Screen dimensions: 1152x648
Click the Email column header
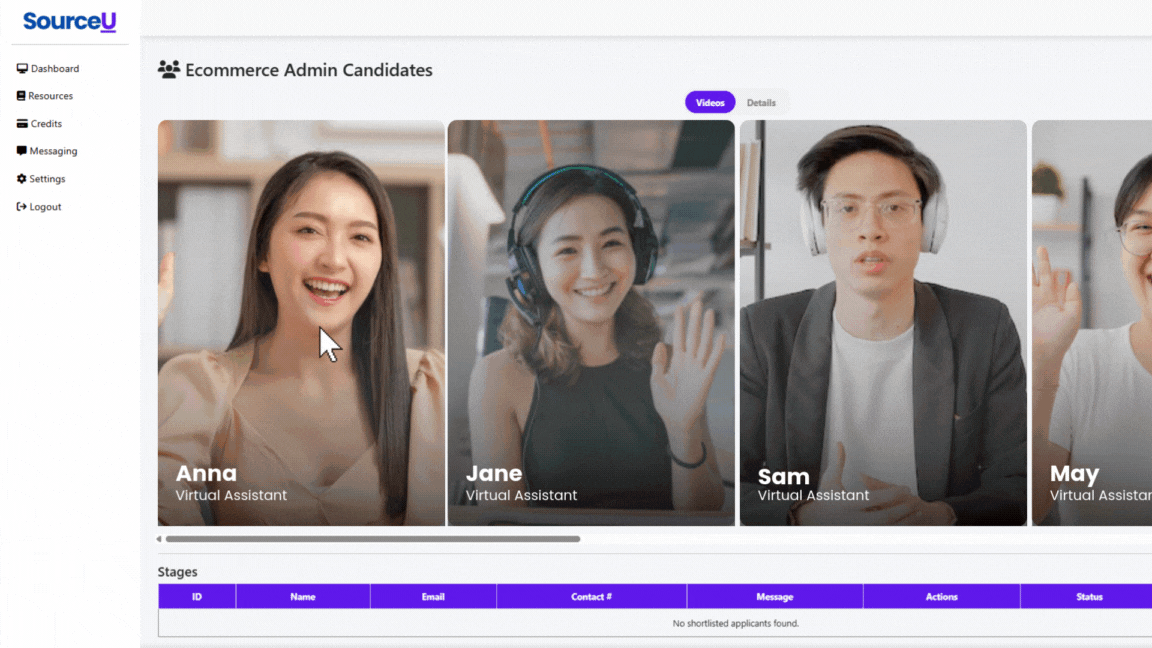click(433, 597)
